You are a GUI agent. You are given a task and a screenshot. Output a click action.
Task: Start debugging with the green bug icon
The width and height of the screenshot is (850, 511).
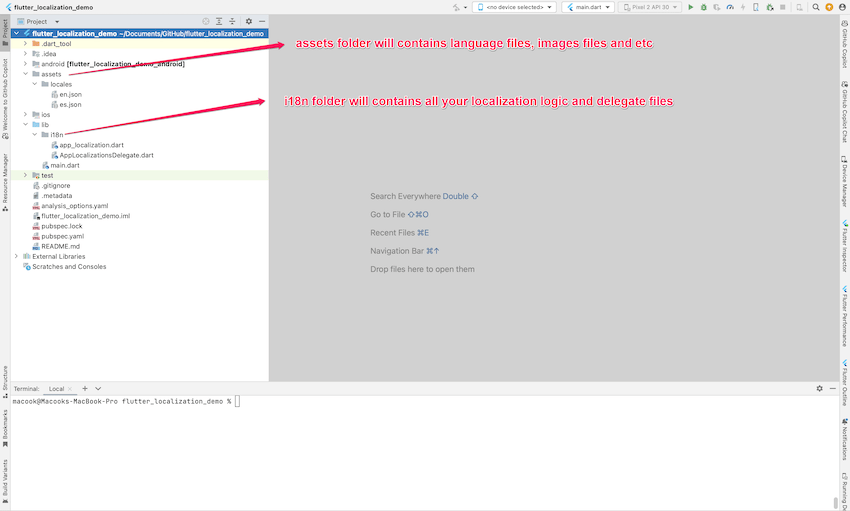click(704, 7)
